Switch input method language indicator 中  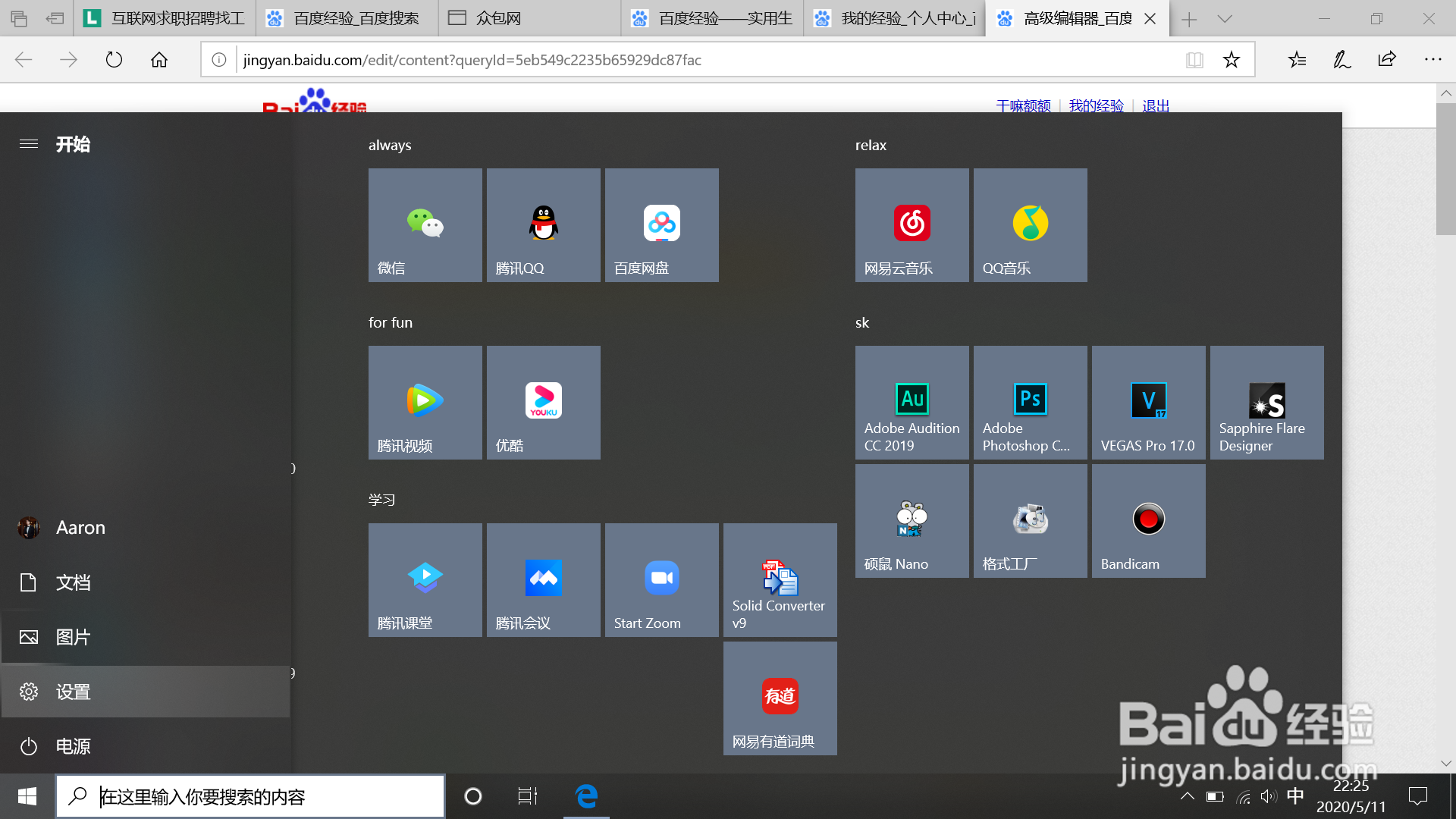click(x=1295, y=795)
